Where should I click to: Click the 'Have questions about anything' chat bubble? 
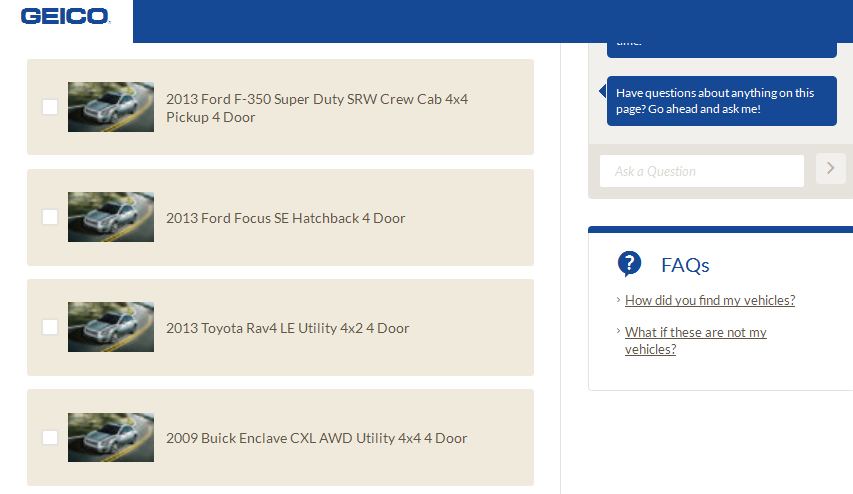coord(720,100)
